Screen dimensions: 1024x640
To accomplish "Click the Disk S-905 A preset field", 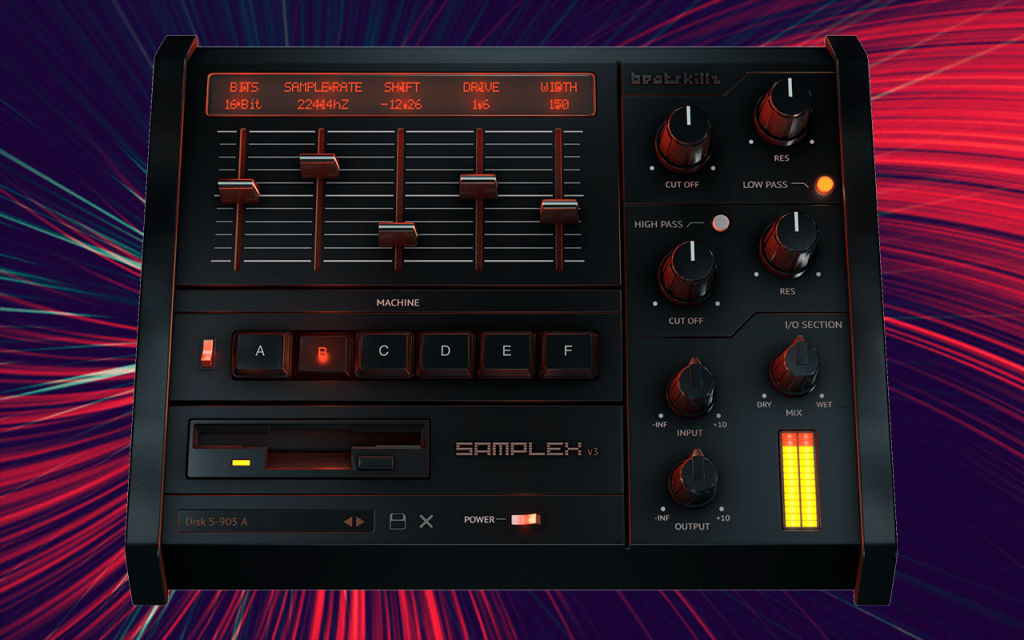I will [275, 522].
